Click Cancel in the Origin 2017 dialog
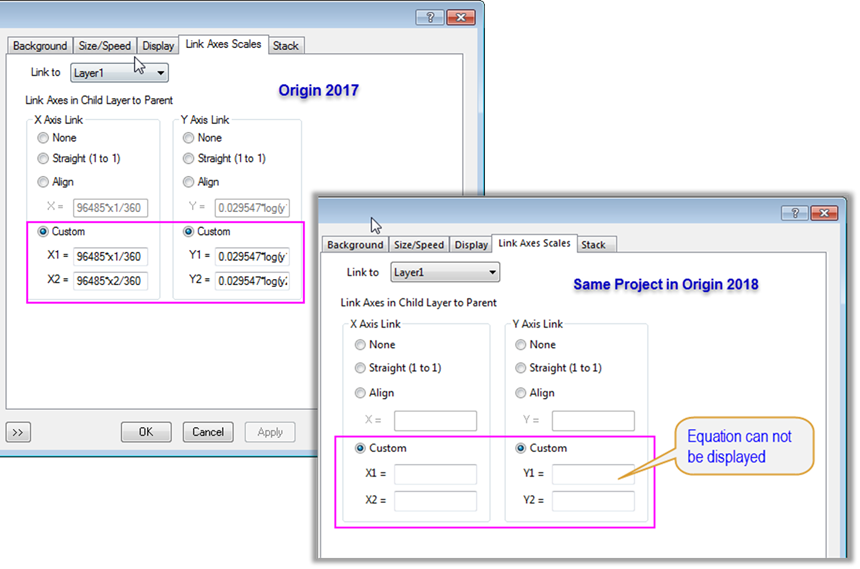Screen dimensions: 860x569 (x=208, y=432)
